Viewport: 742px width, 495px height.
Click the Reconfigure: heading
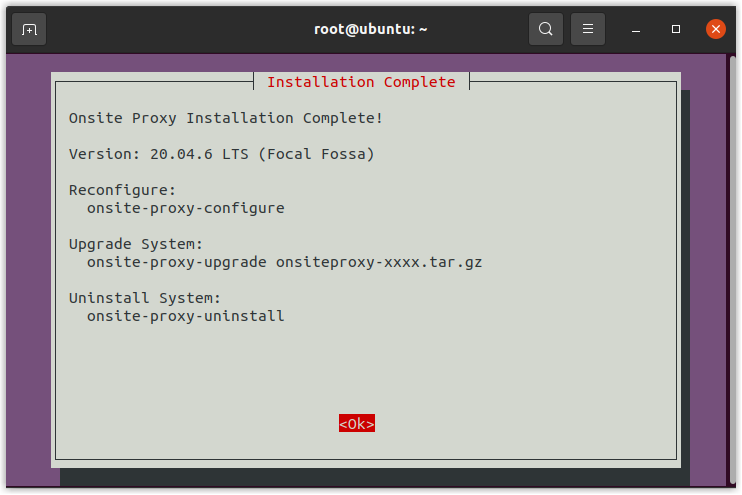(x=122, y=190)
